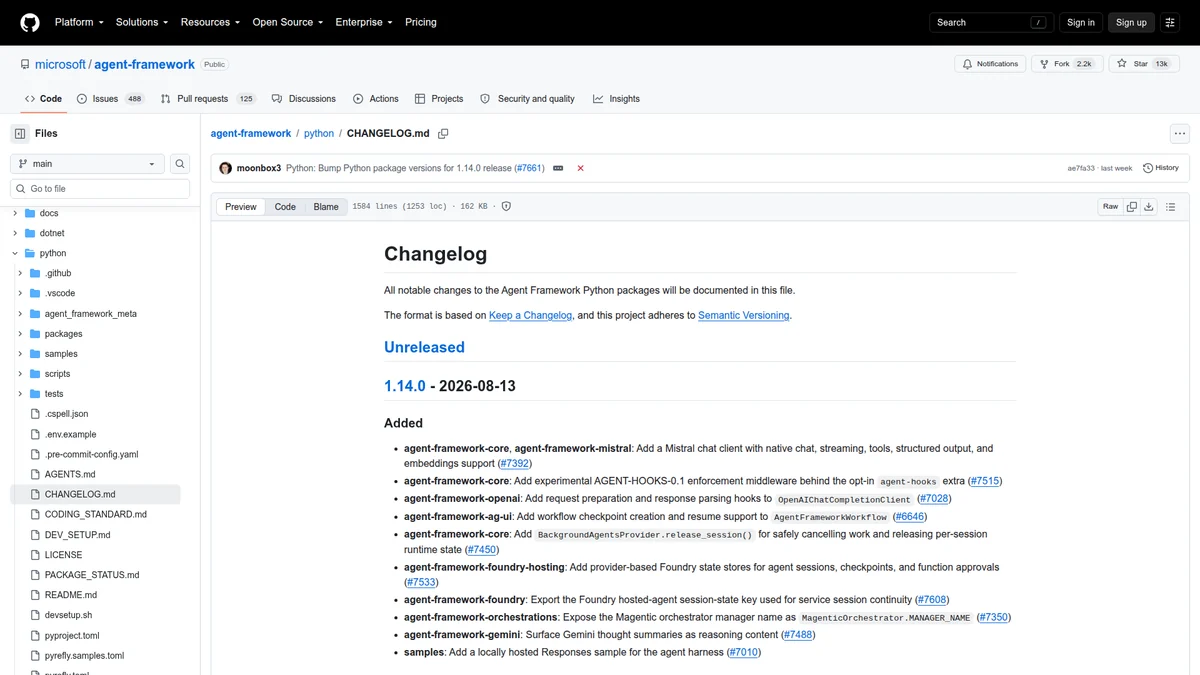Image resolution: width=1200 pixels, height=675 pixels.
Task: Switch to the Actions tab
Action: point(376,99)
